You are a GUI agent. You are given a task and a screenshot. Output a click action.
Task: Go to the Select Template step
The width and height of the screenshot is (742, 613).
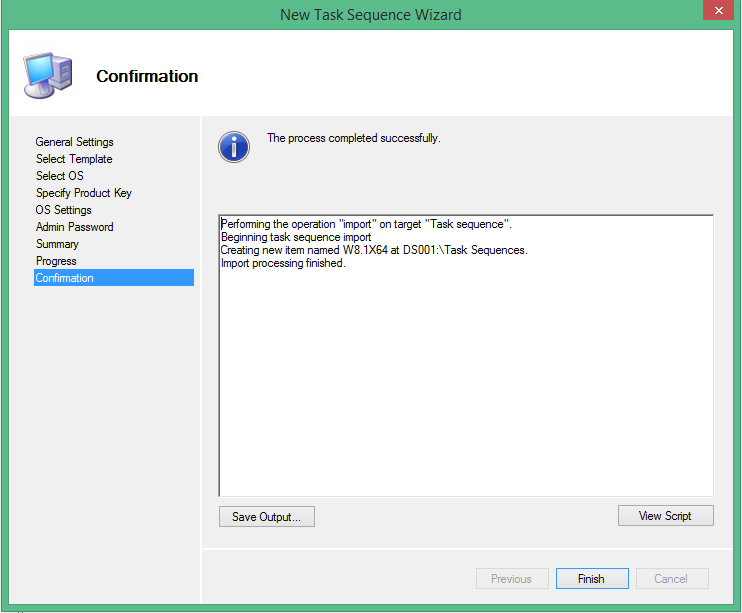[74, 159]
